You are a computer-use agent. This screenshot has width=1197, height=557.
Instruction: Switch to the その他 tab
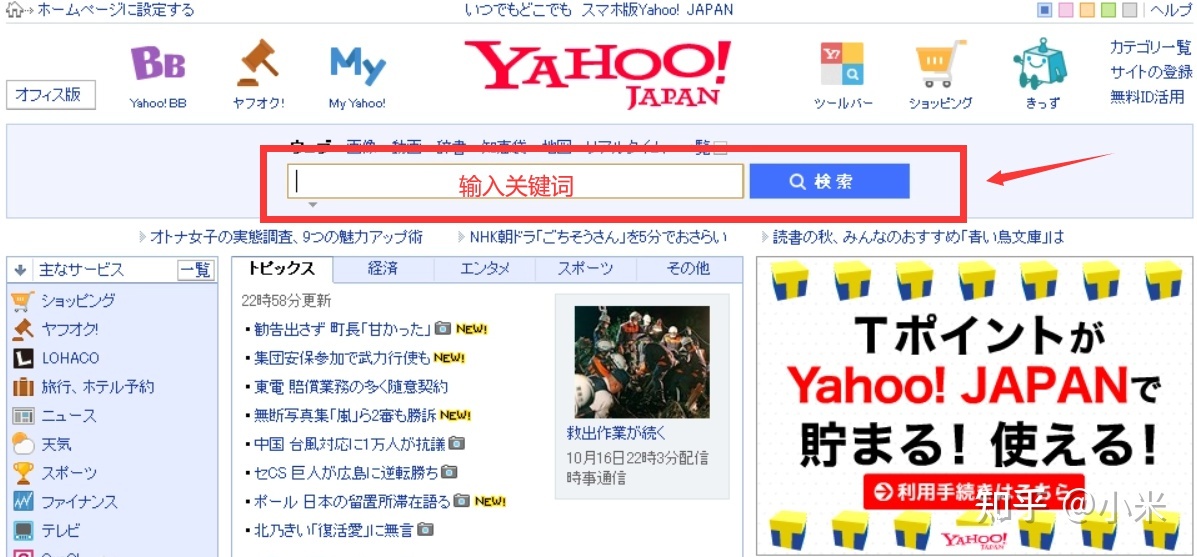689,269
